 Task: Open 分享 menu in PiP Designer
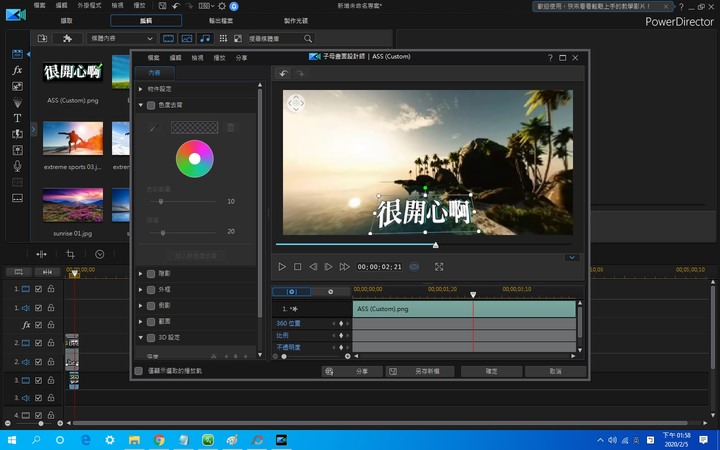tap(242, 58)
